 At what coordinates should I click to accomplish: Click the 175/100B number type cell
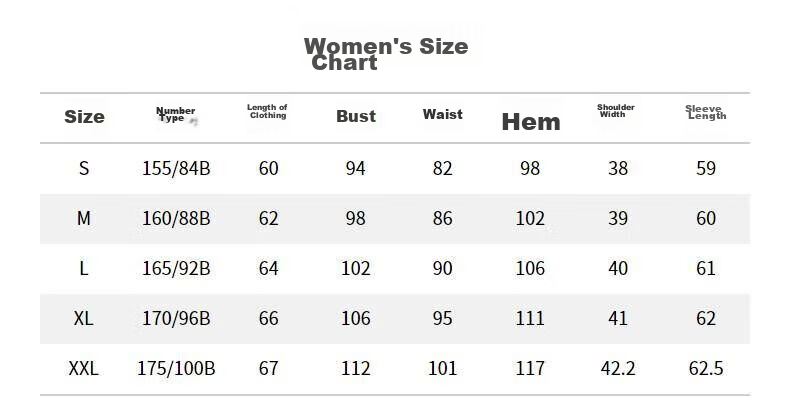pos(176,368)
